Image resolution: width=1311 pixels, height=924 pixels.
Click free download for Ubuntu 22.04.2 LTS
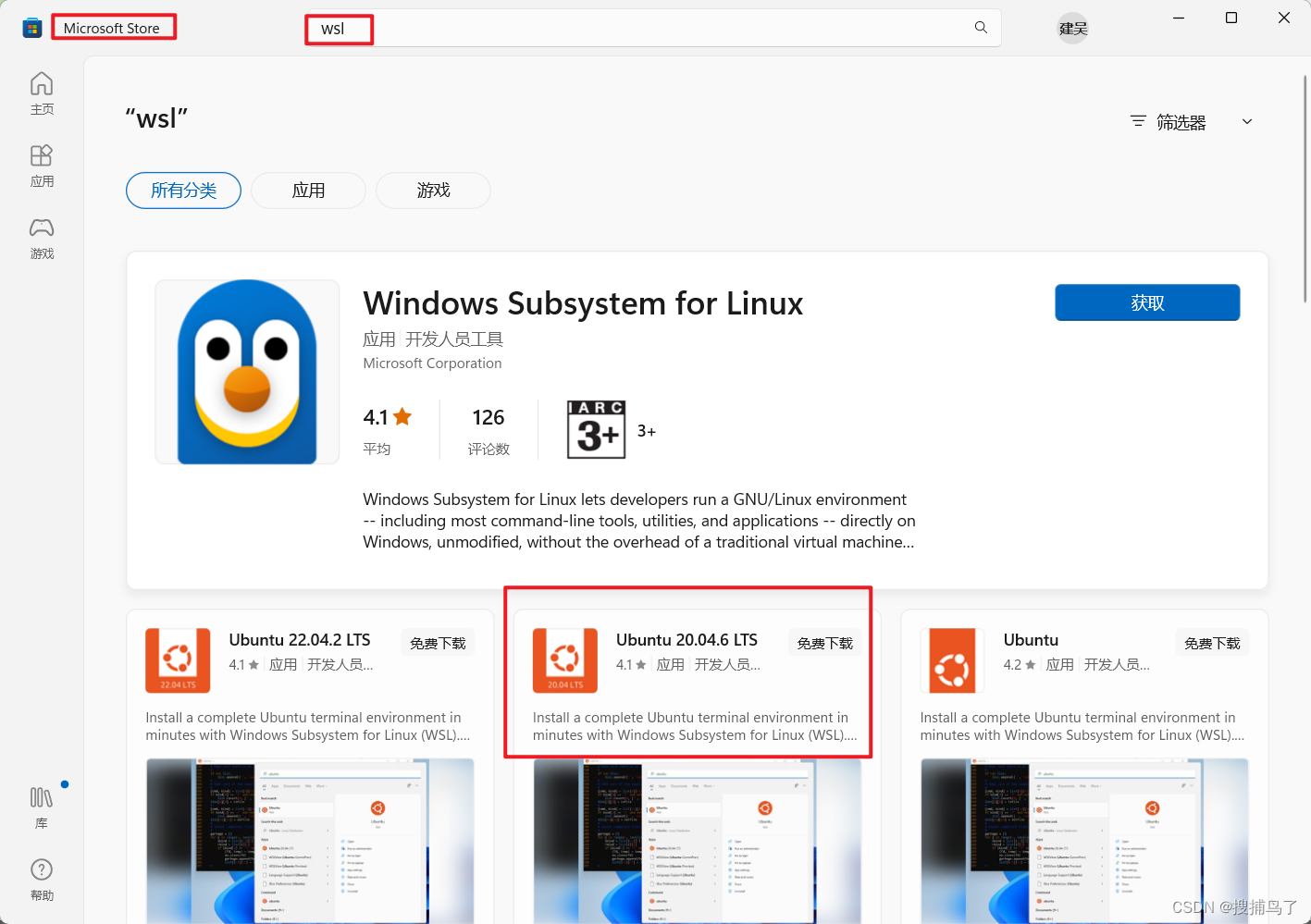(x=438, y=643)
